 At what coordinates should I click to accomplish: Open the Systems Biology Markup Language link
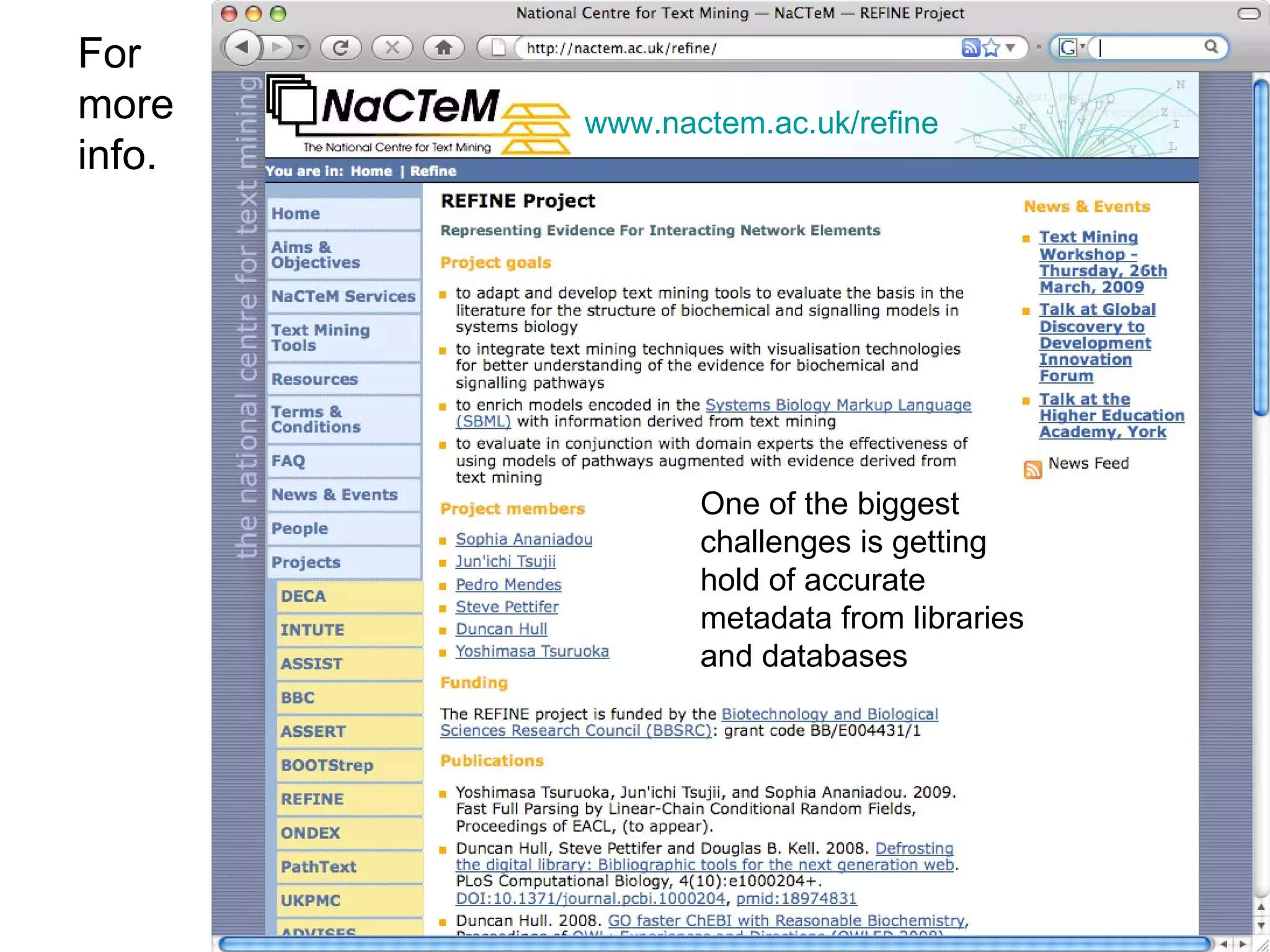tap(838, 405)
